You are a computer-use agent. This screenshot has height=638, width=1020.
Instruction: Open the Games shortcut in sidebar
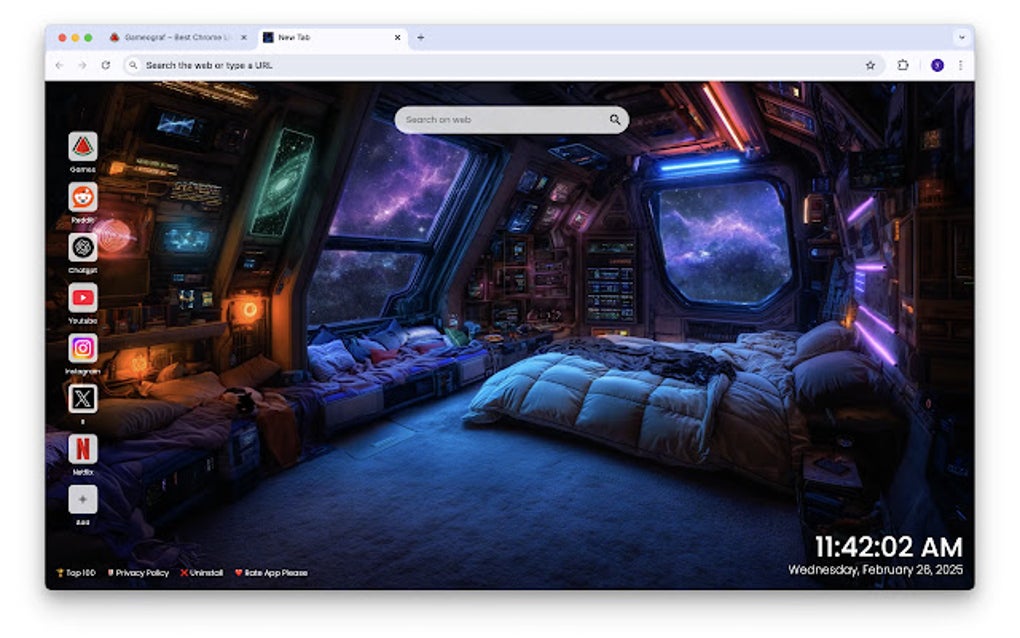[x=81, y=147]
